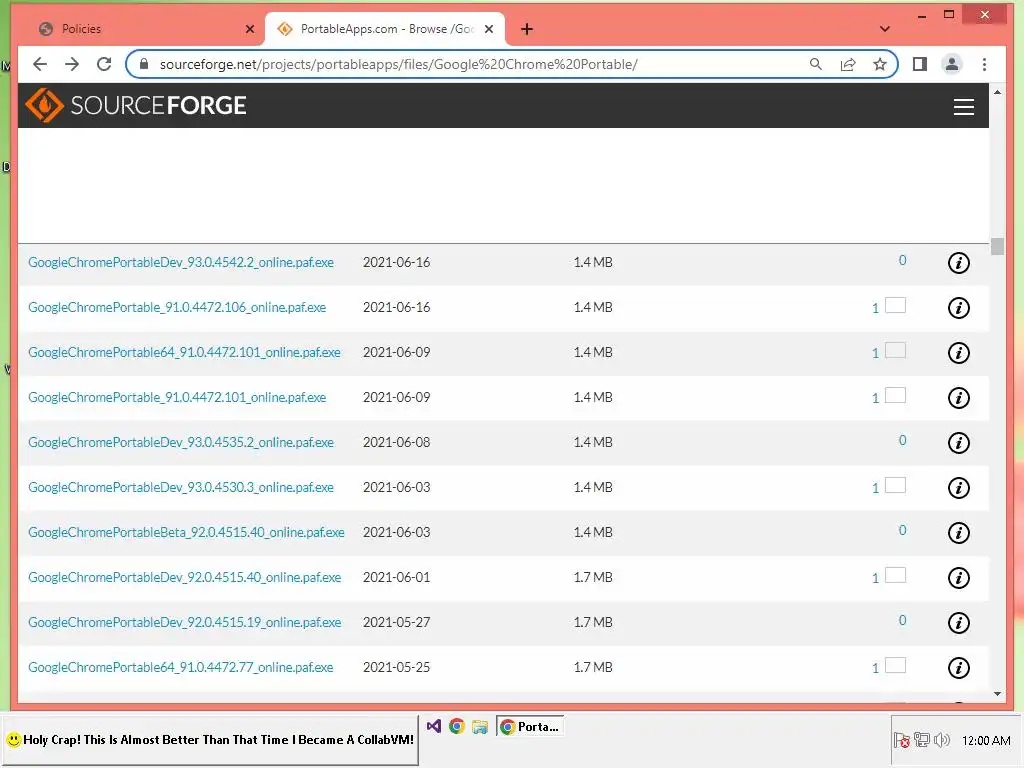Show info for GoogleChromePortable_91.0.4472.101 file
Image resolution: width=1024 pixels, height=768 pixels.
(x=958, y=398)
